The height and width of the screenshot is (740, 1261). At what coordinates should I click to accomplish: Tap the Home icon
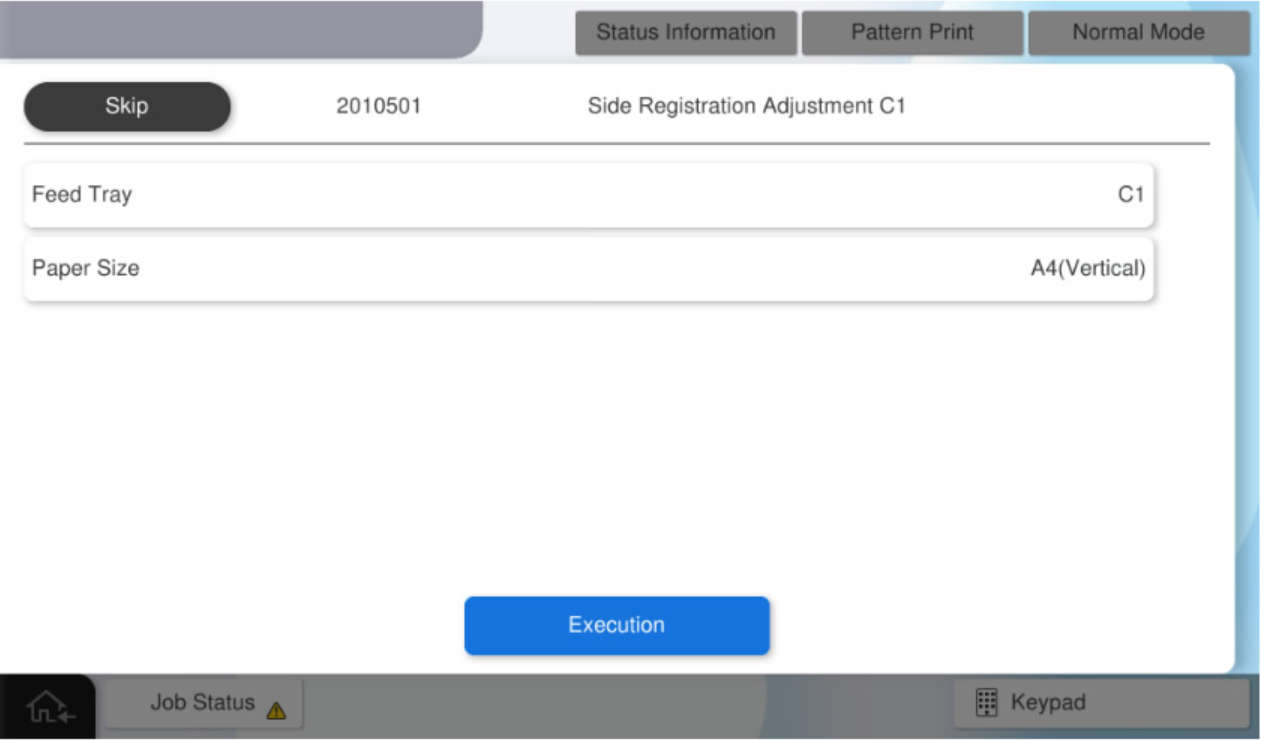(48, 707)
